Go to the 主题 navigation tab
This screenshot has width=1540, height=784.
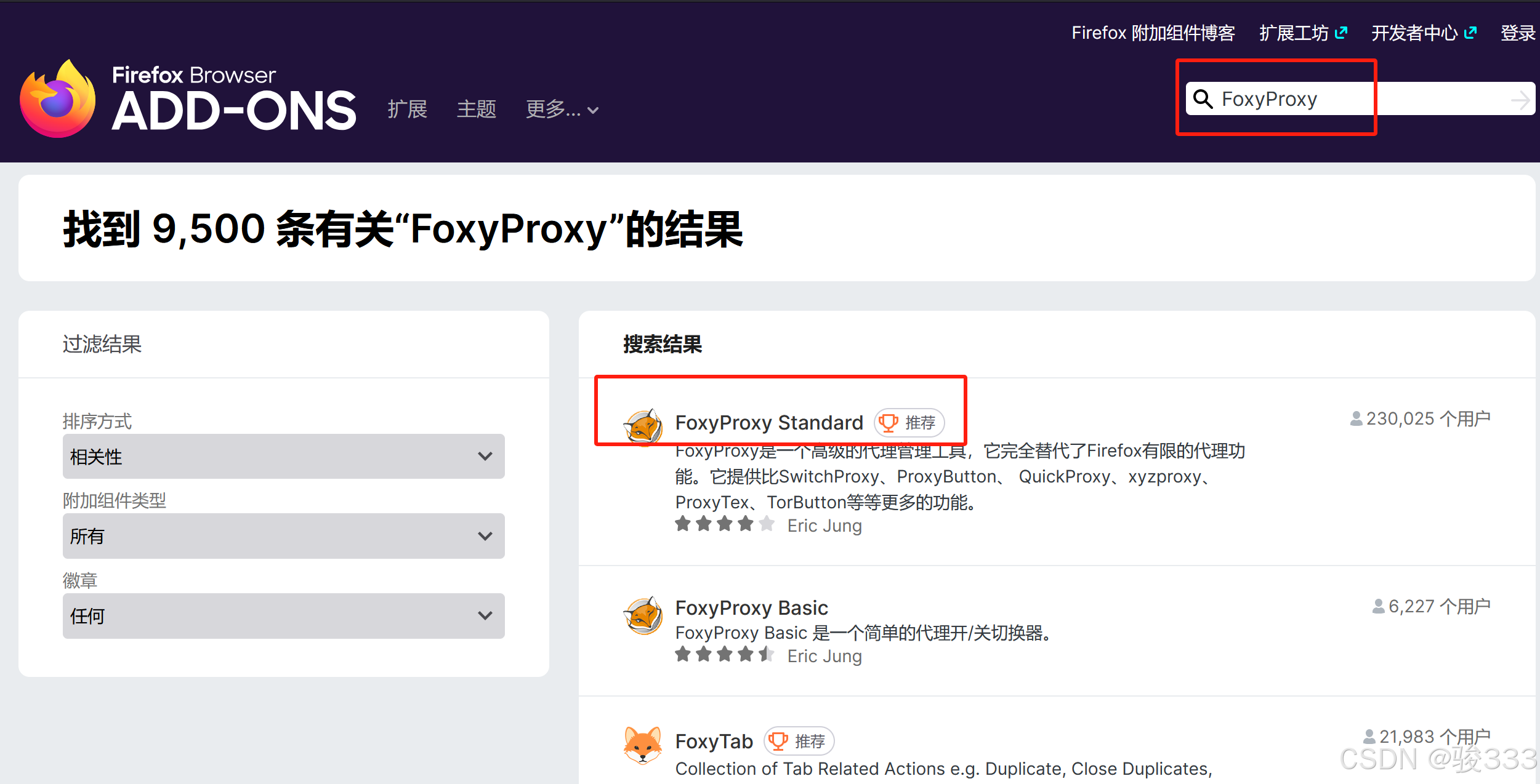(x=476, y=110)
